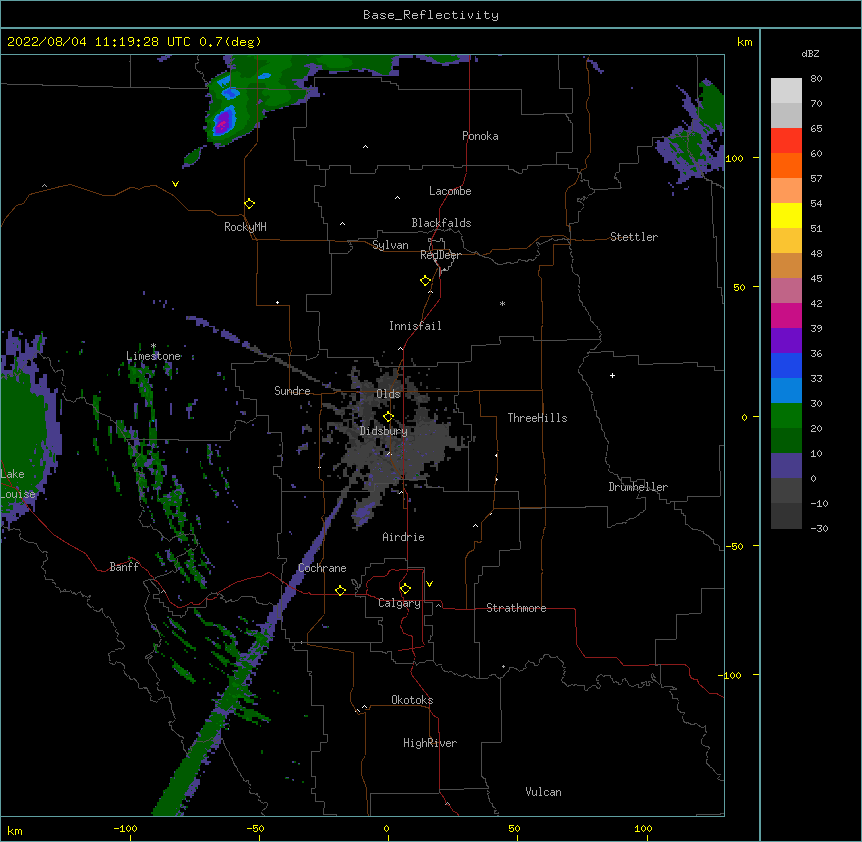Click the RockyMH label
862x842 pixels.
click(x=245, y=227)
